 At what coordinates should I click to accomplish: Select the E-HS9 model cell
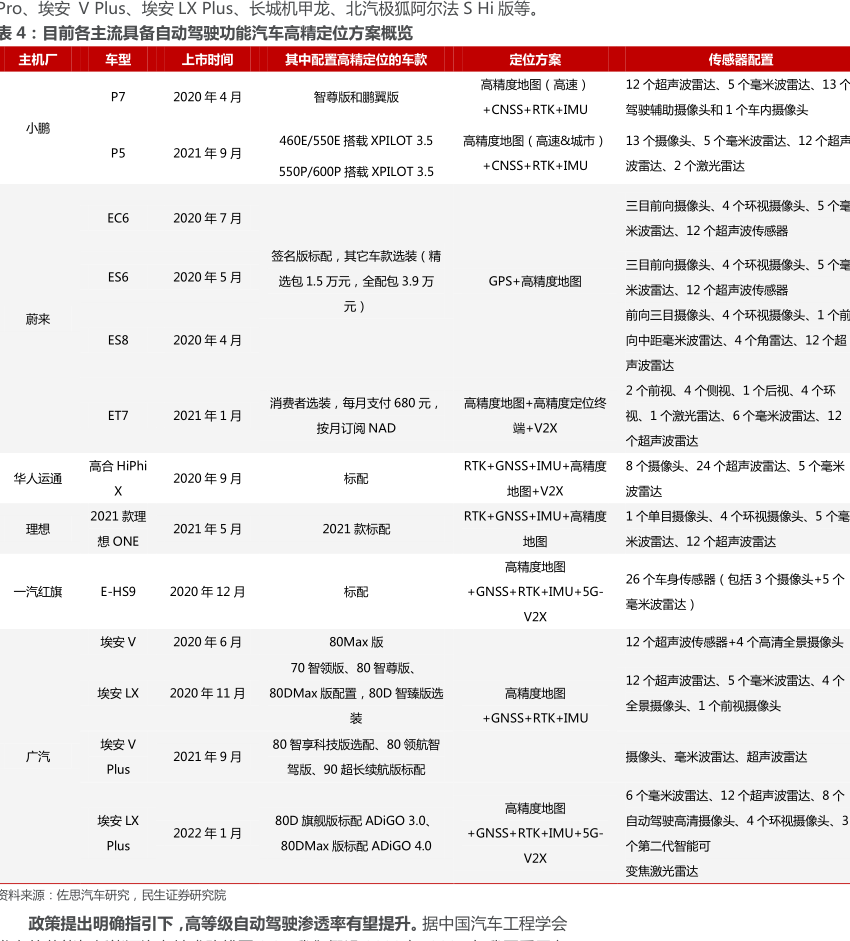click(x=118, y=592)
